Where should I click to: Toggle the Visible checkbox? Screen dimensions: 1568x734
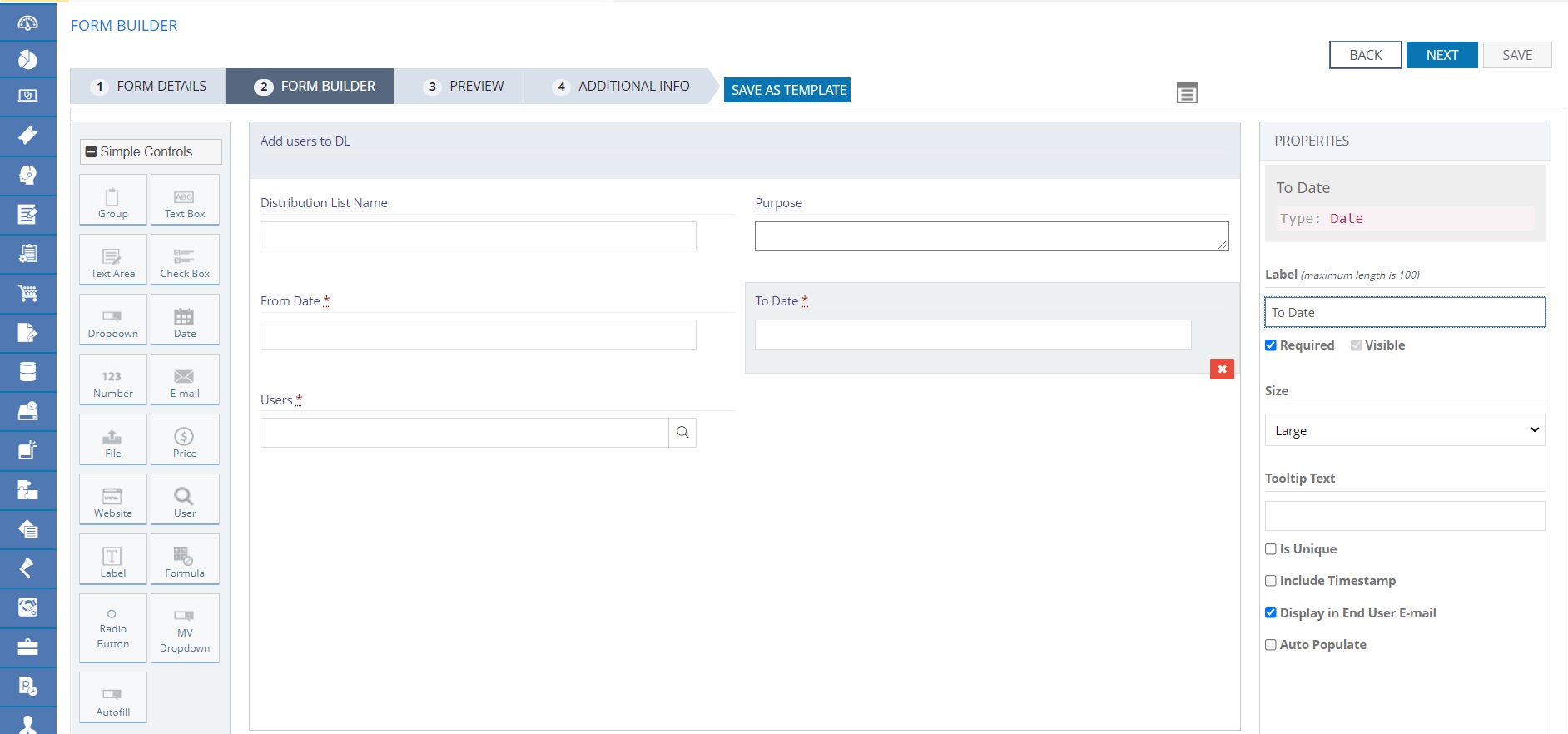(1357, 345)
